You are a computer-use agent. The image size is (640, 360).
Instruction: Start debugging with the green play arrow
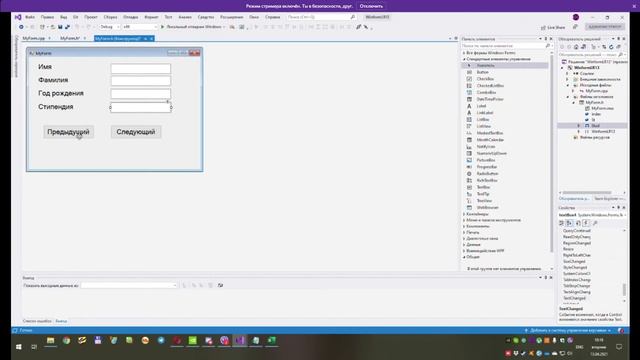point(162,27)
